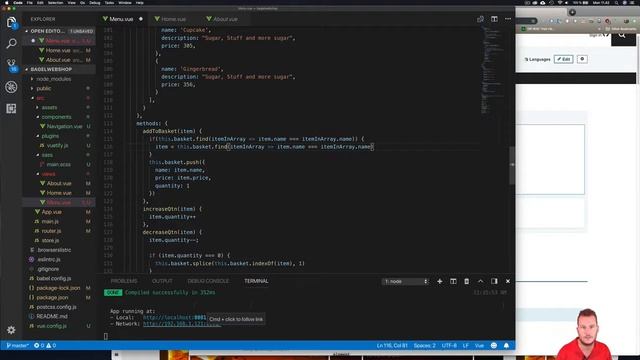
Task: Expand the assets folder
Action: click(x=49, y=107)
